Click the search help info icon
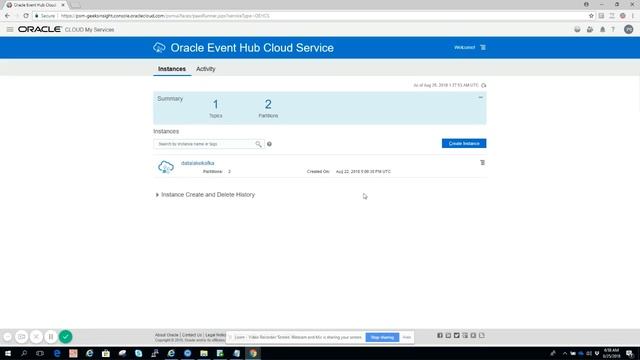This screenshot has width=640, height=360. (x=269, y=144)
